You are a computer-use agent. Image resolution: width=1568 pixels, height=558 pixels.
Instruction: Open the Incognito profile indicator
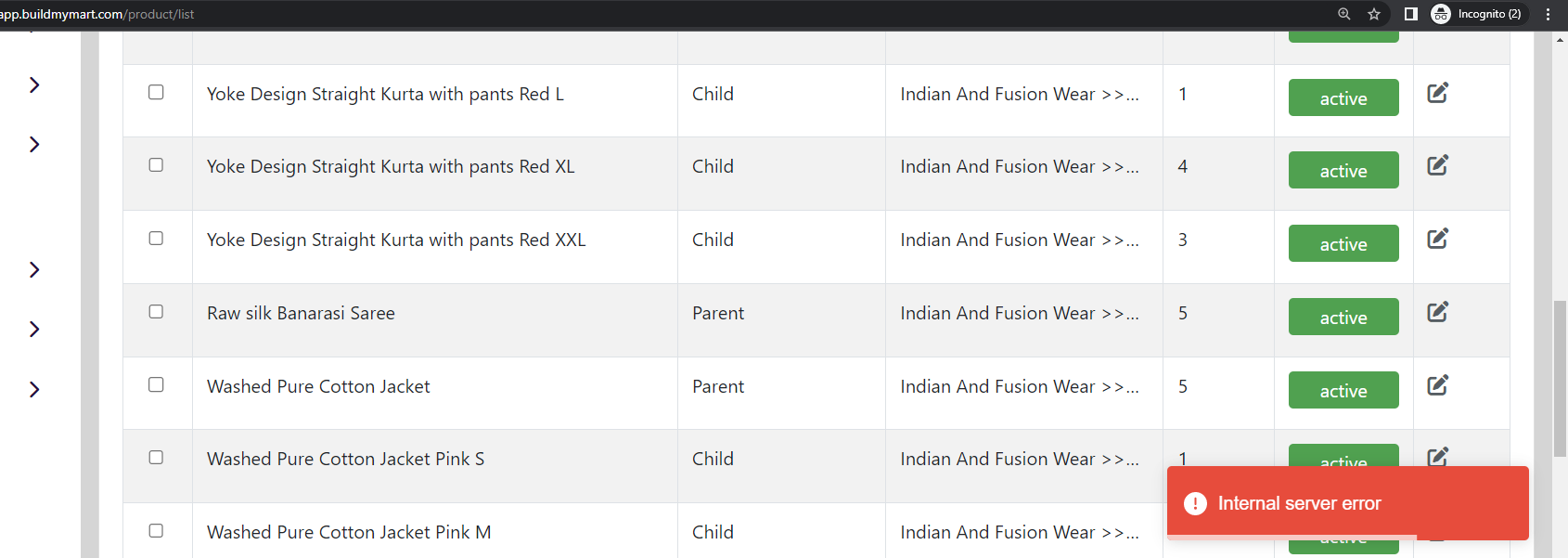click(1476, 14)
